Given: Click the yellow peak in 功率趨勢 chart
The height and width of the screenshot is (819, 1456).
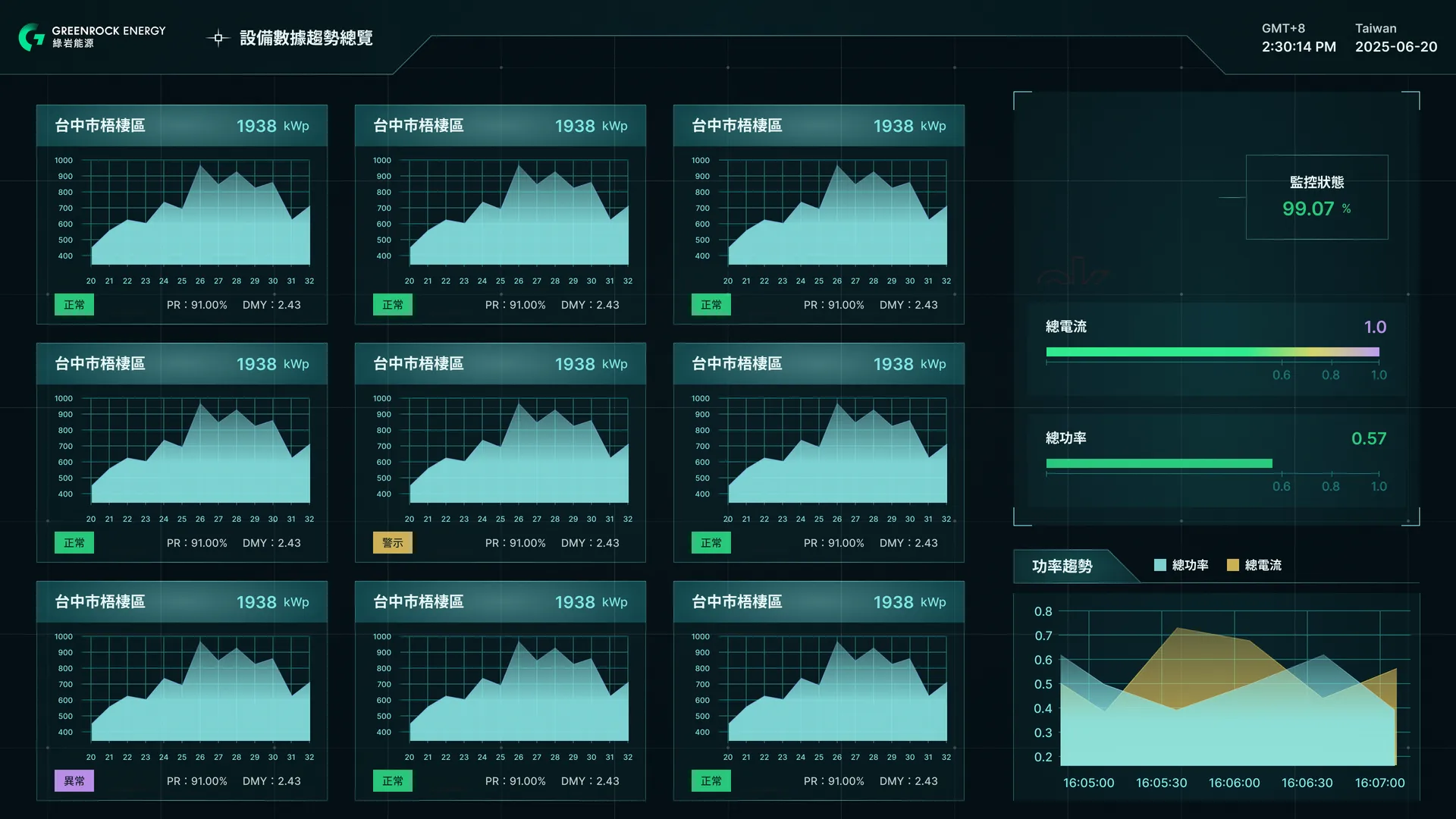Looking at the screenshot, I should pos(1178,629).
